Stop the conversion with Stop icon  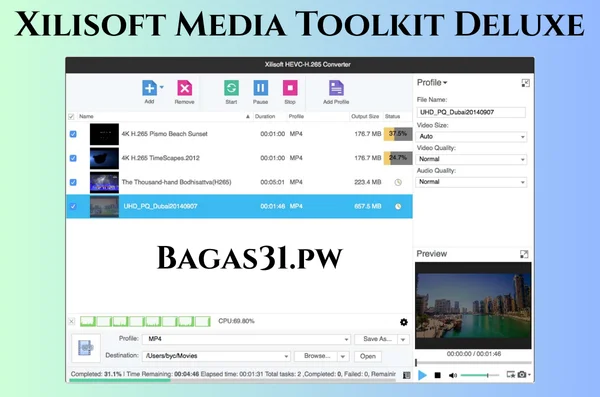click(290, 88)
